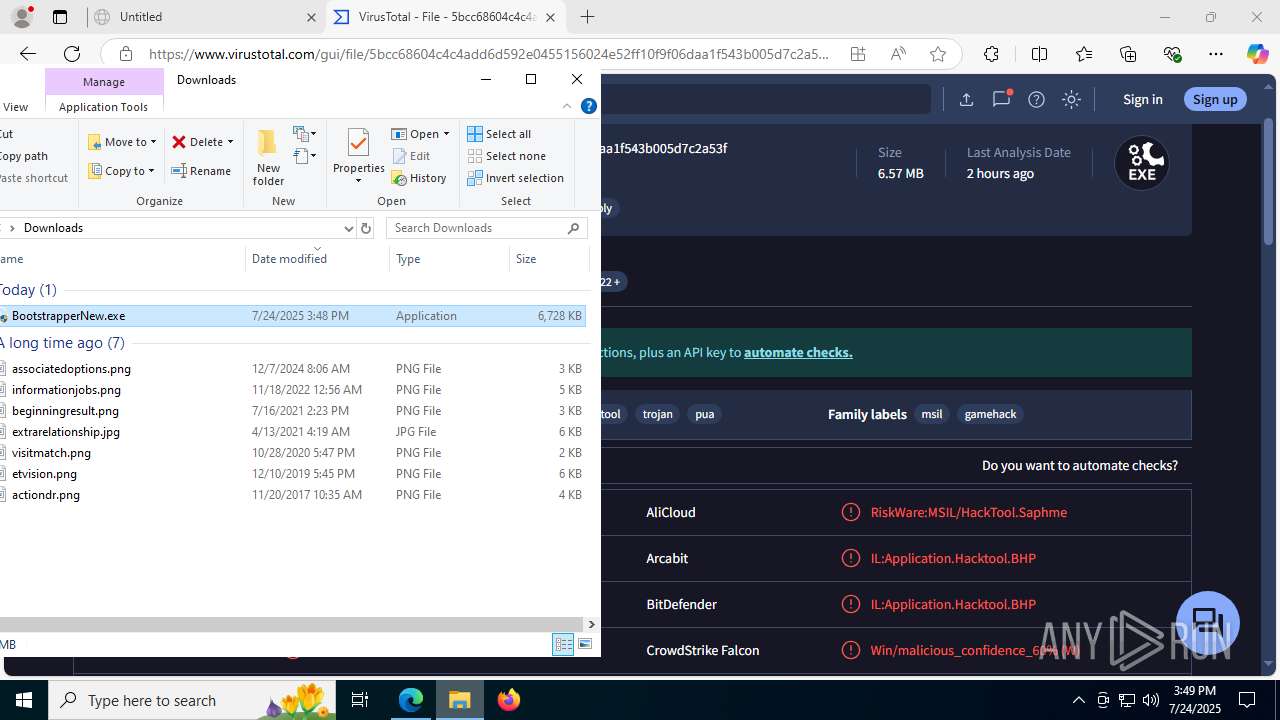Toggle split screen in Edge

pyautogui.click(x=1039, y=54)
